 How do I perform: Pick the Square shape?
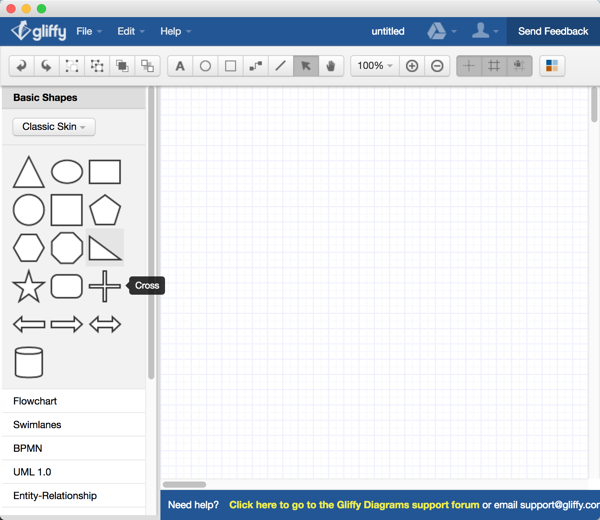pos(67,210)
